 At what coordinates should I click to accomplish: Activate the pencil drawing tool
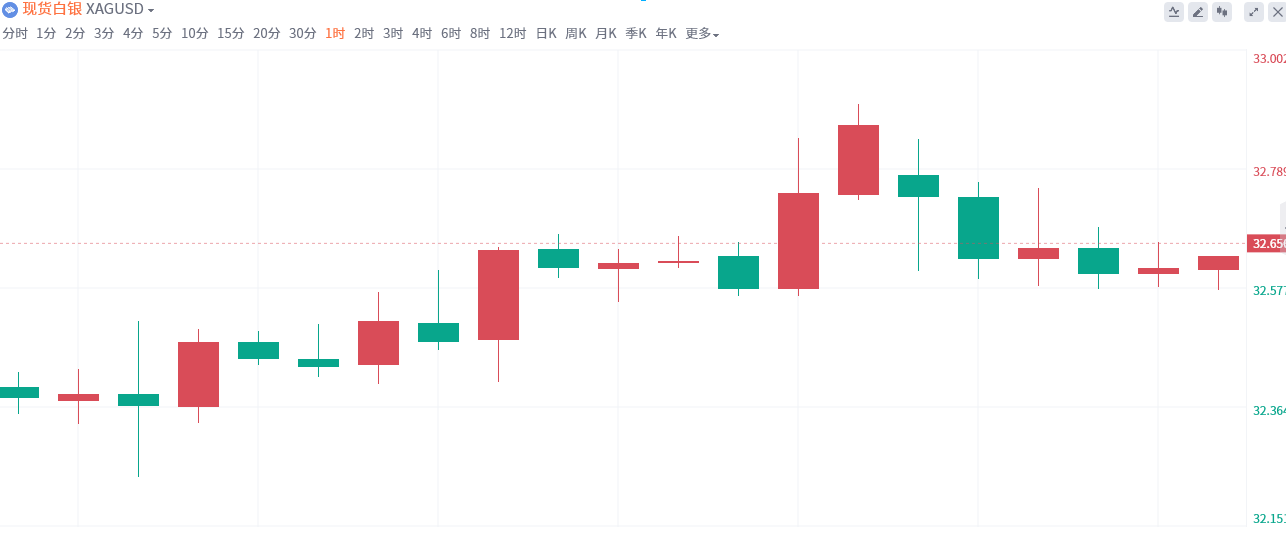1197,12
